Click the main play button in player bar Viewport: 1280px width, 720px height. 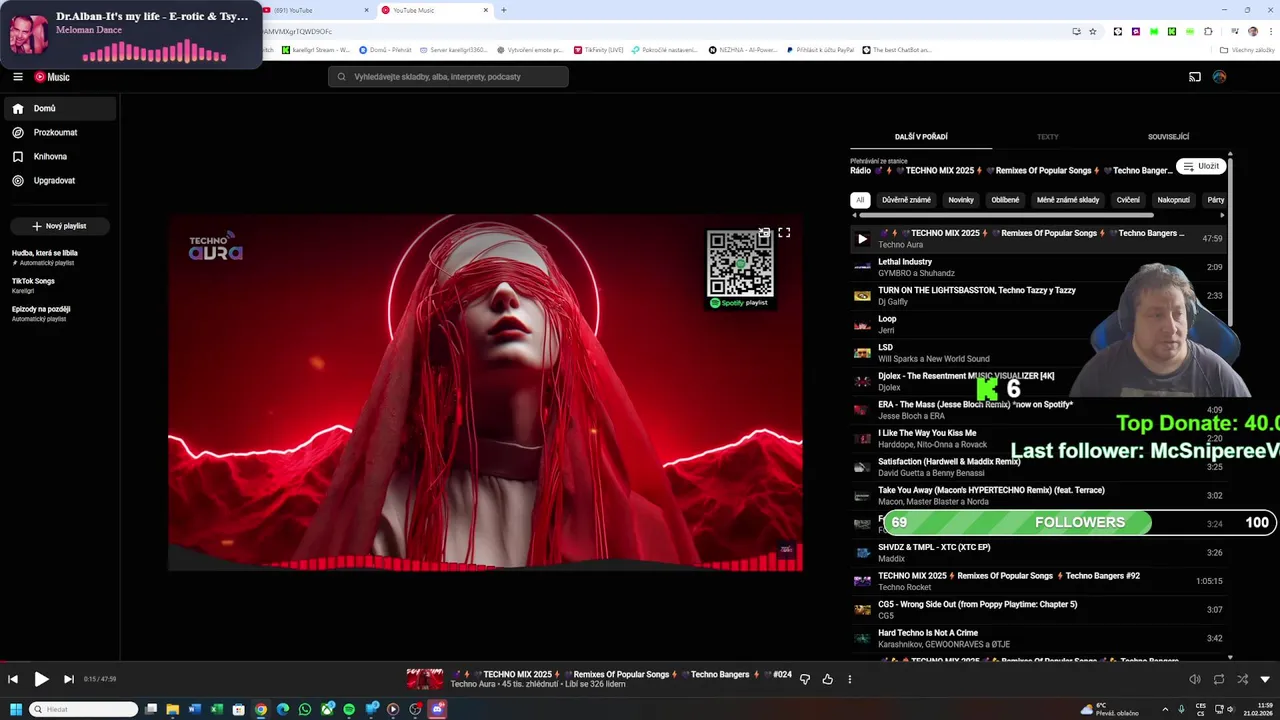[x=41, y=679]
